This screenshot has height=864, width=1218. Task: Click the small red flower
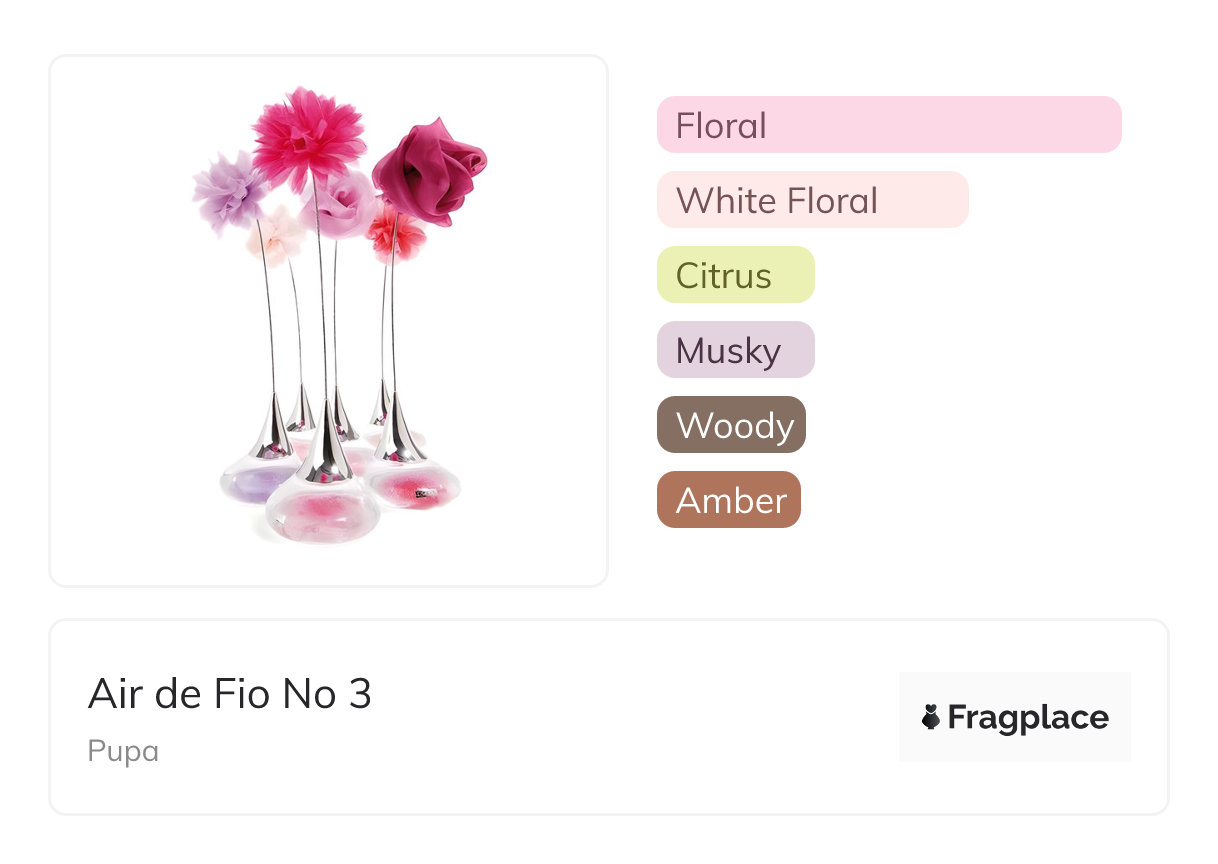394,235
